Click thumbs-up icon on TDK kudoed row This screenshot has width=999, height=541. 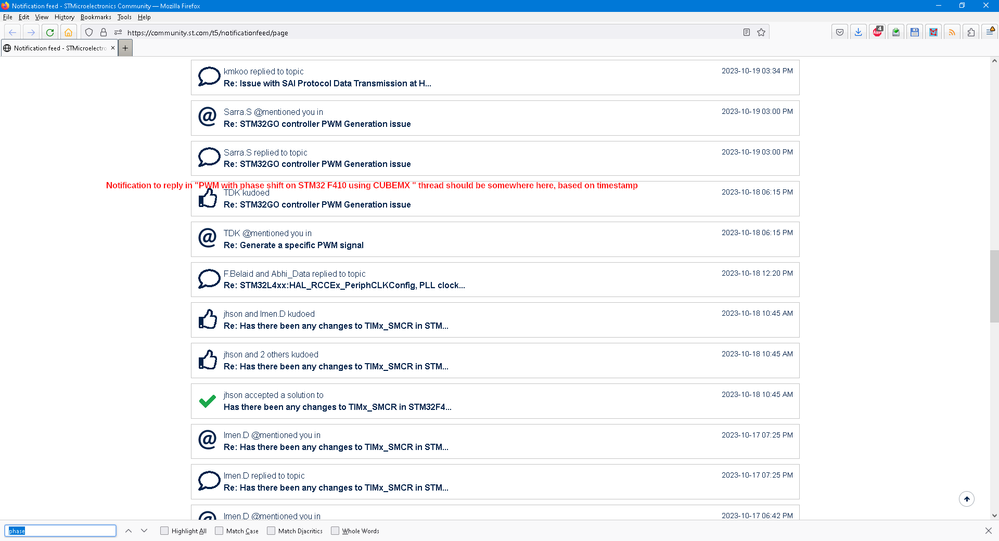tap(208, 198)
